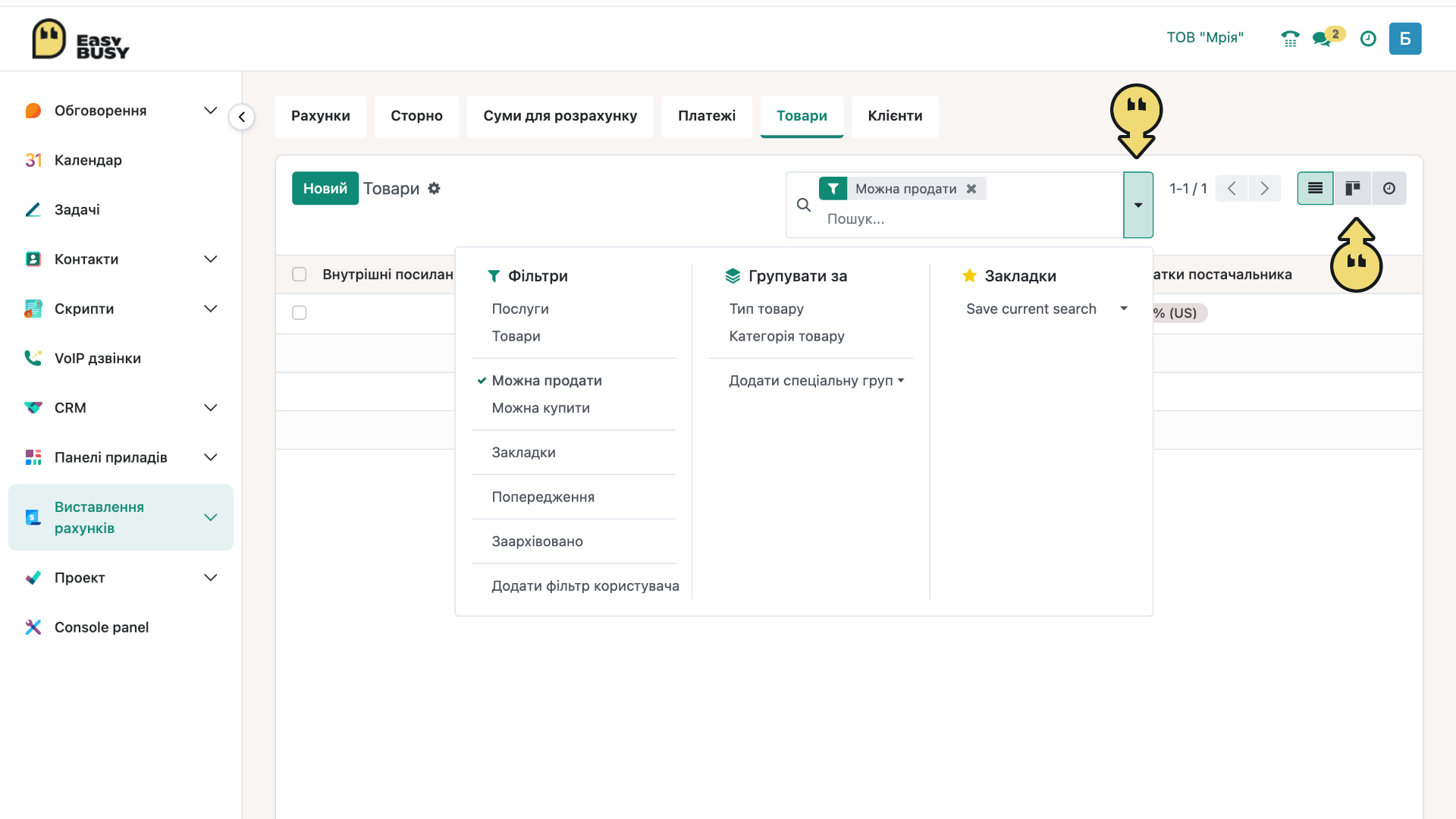Open the VoIP phone icon in header
The height and width of the screenshot is (819, 1456).
coord(1290,39)
